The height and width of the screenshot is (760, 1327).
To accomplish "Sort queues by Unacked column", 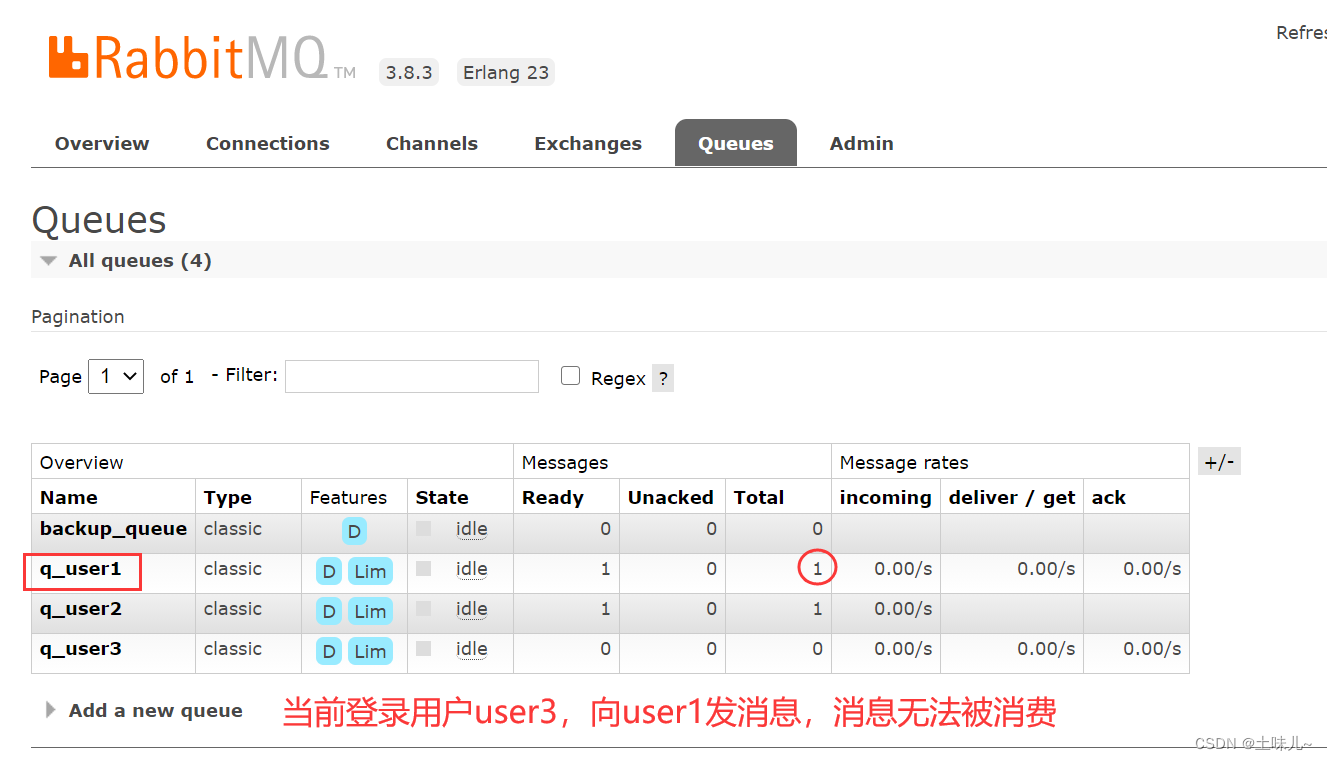I will [x=671, y=497].
